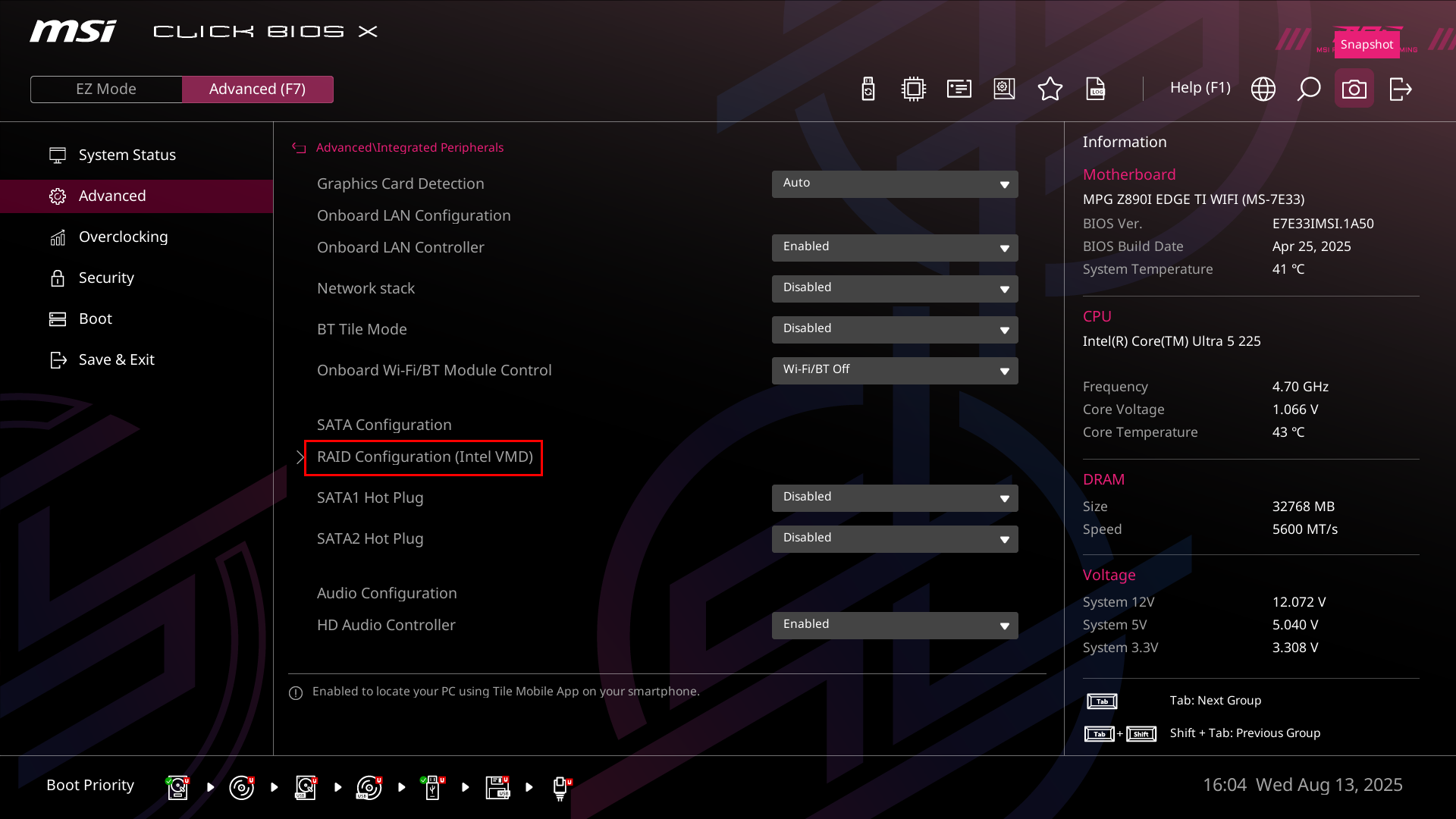Select USB CD/DVD boot priority icon
Screen dimensions: 1456x819
[x=369, y=787]
